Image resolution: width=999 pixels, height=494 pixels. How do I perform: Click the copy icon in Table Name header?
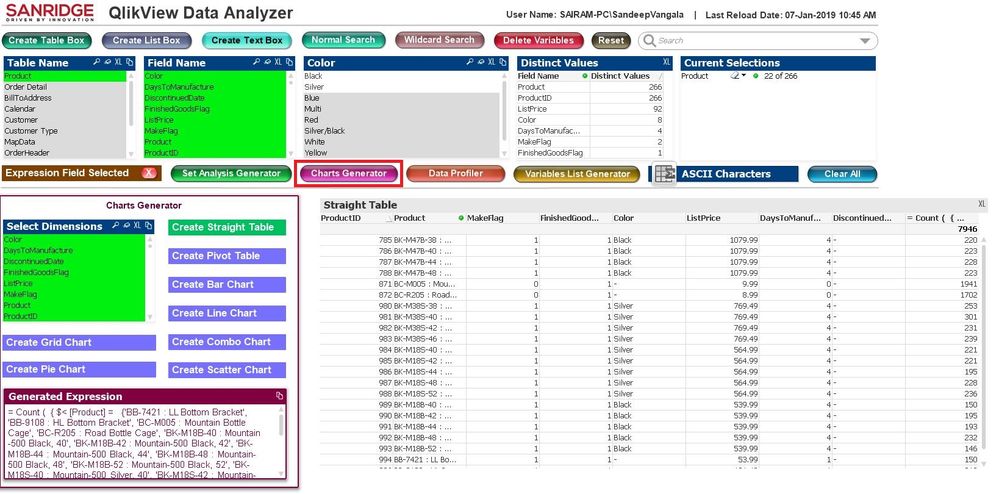[129, 62]
